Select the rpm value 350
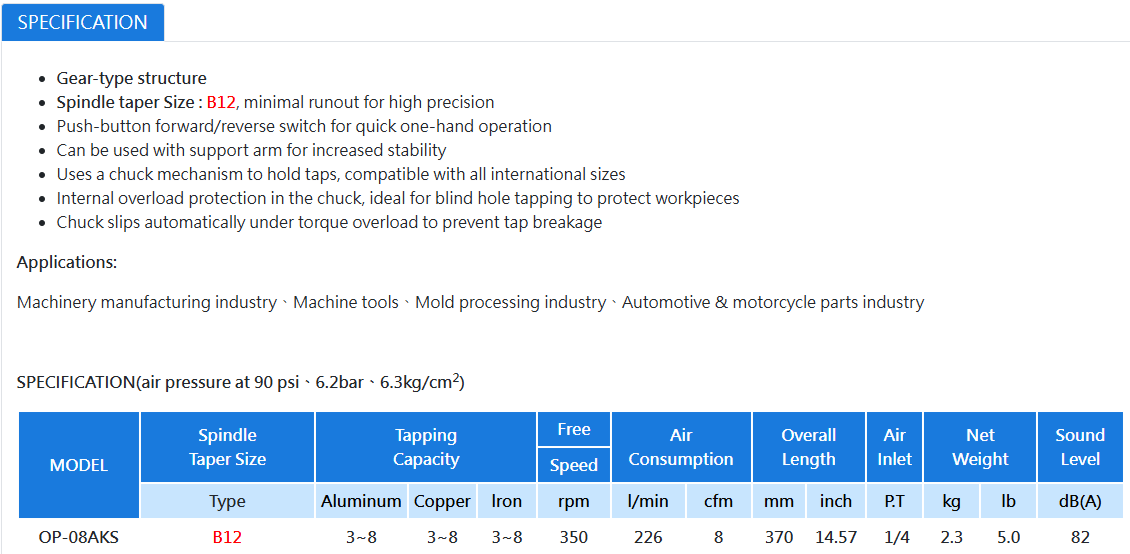Image resolution: width=1130 pixels, height=554 pixels. tap(574, 537)
